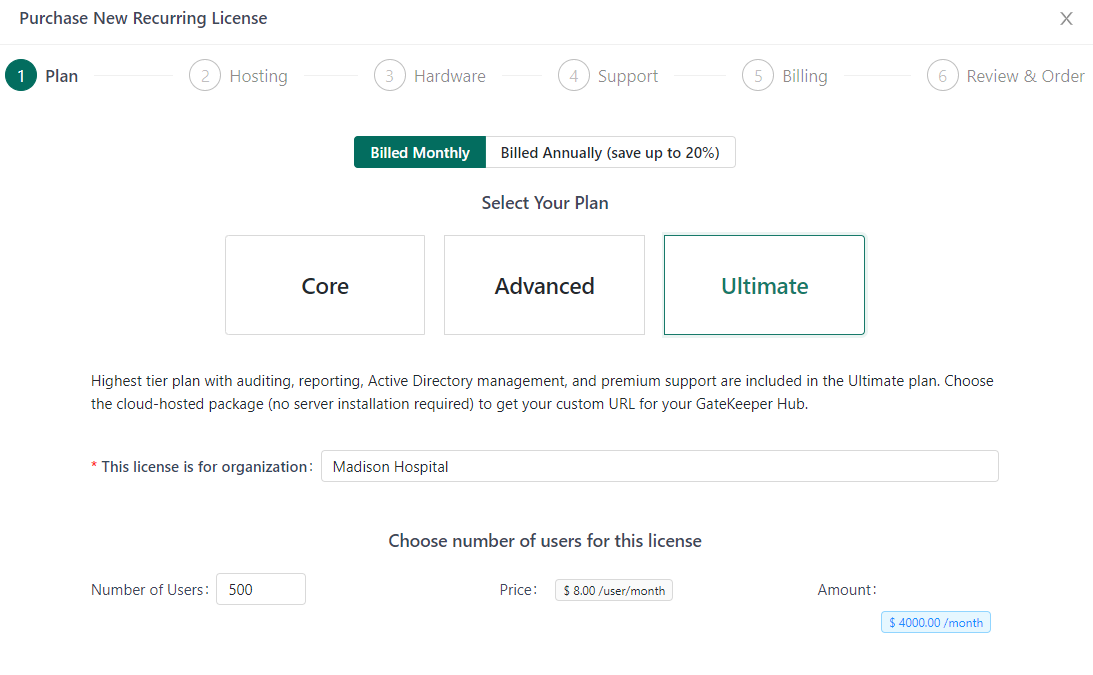
Task: Go to the Support step label
Action: coord(627,76)
